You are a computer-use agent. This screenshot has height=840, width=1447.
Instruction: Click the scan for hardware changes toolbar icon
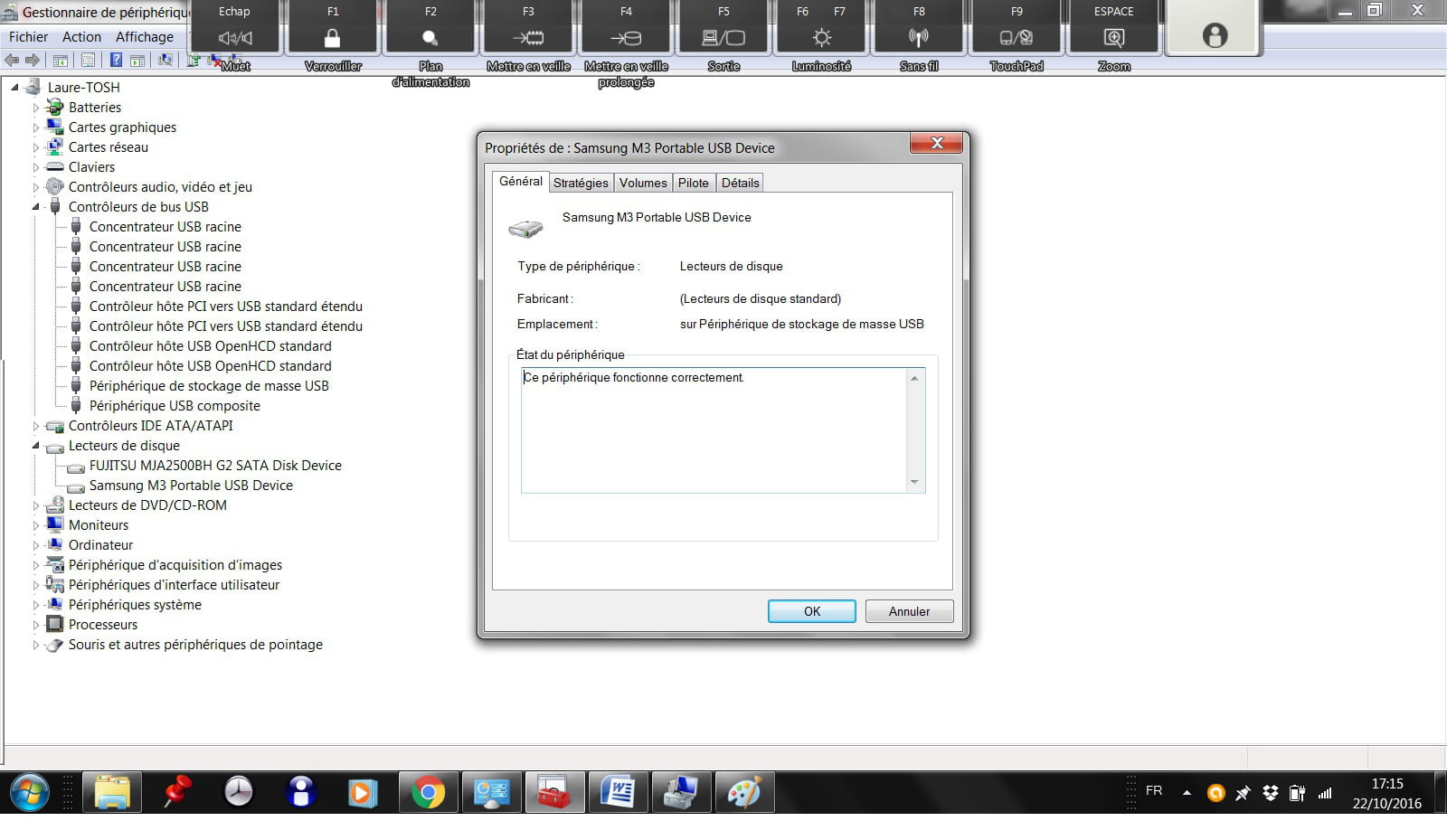[x=166, y=61]
